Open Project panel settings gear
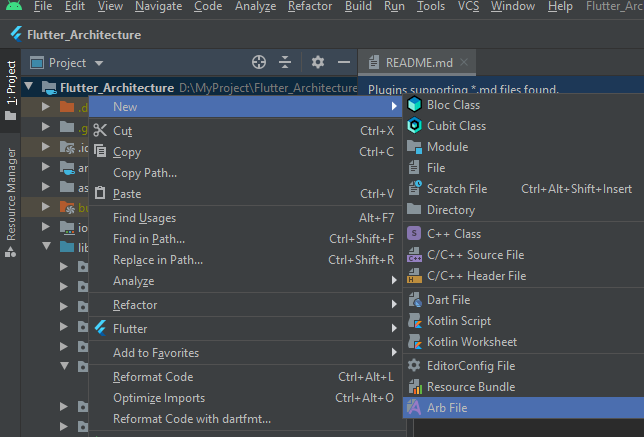The height and width of the screenshot is (437, 644). [x=317, y=62]
